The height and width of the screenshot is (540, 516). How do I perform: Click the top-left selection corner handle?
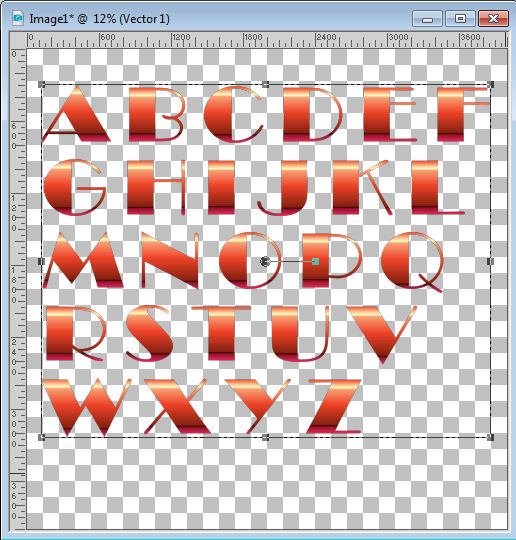(x=41, y=84)
